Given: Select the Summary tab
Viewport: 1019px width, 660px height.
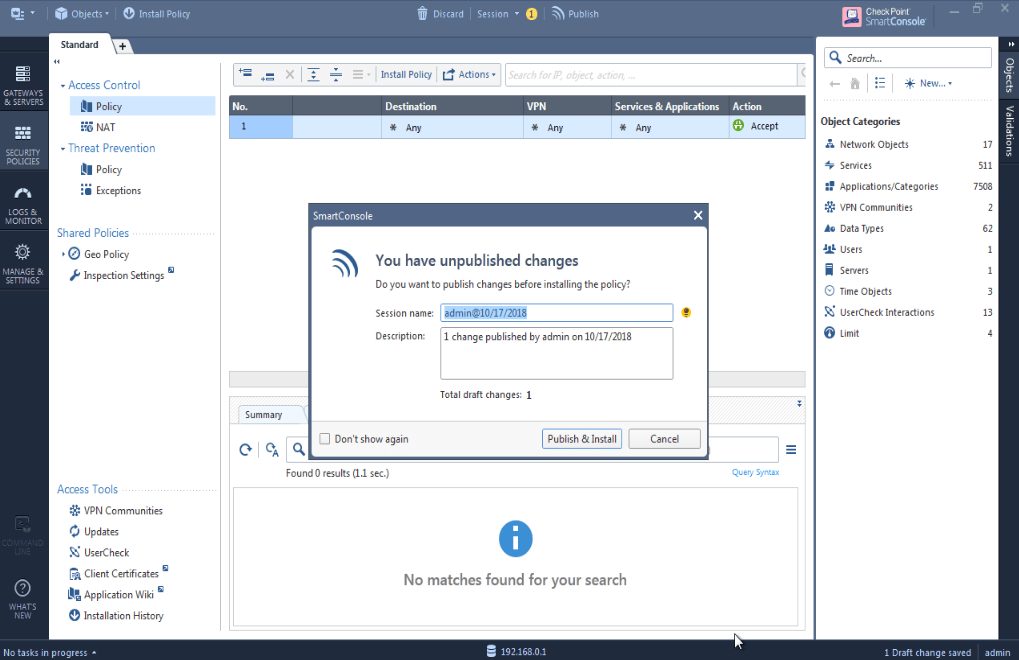Looking at the screenshot, I should pyautogui.click(x=263, y=414).
